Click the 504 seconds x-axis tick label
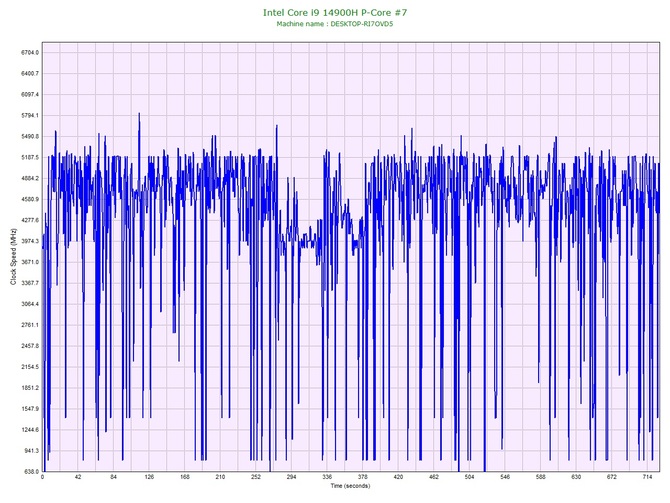Image resolution: width=670 pixels, height=503 pixels. tap(469, 477)
